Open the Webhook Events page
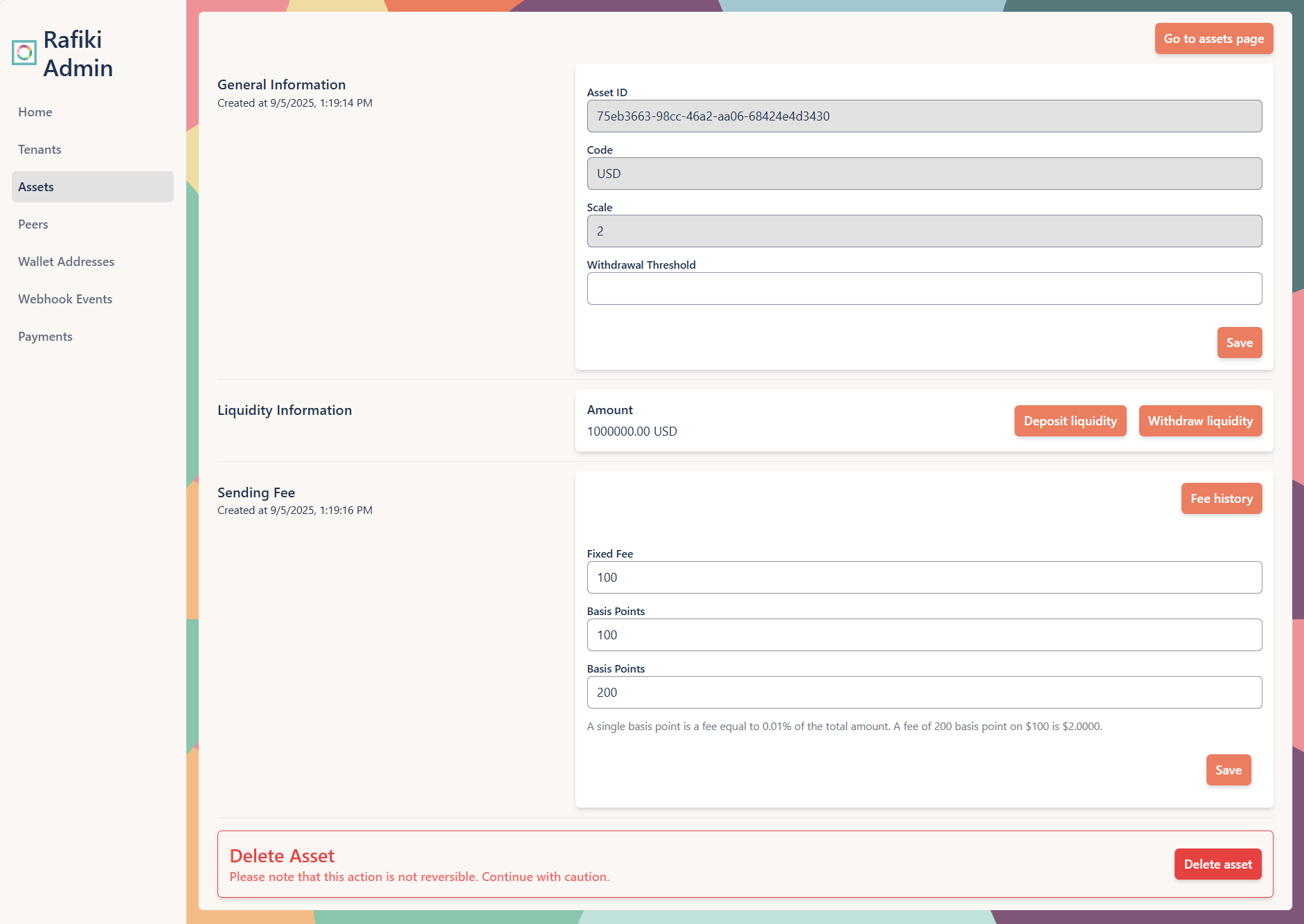This screenshot has height=924, width=1304. coord(65,299)
